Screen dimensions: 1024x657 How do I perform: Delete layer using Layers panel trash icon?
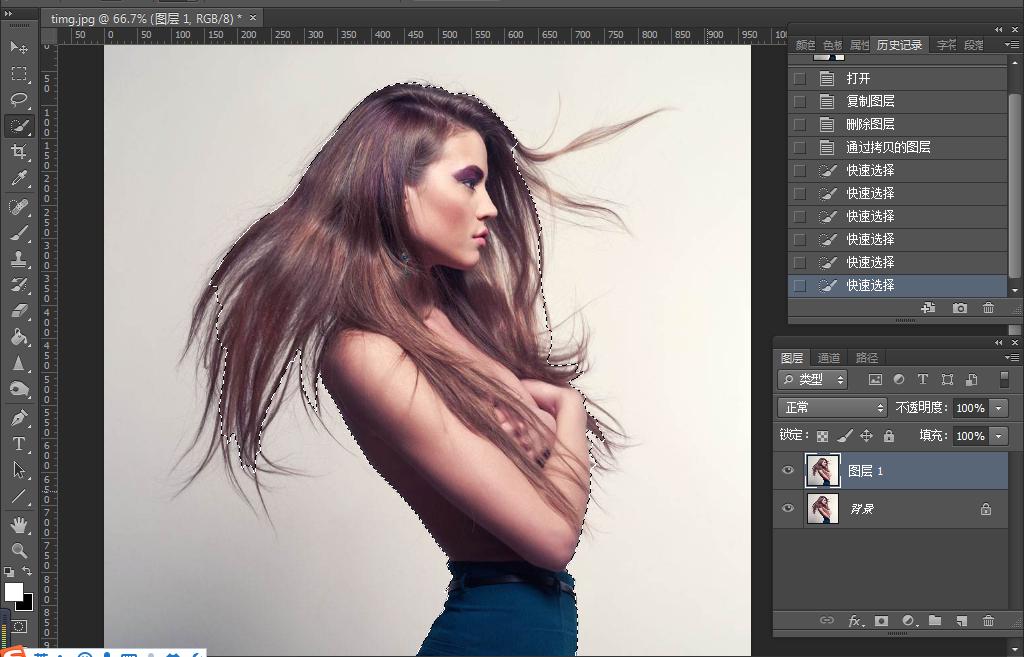coord(988,621)
